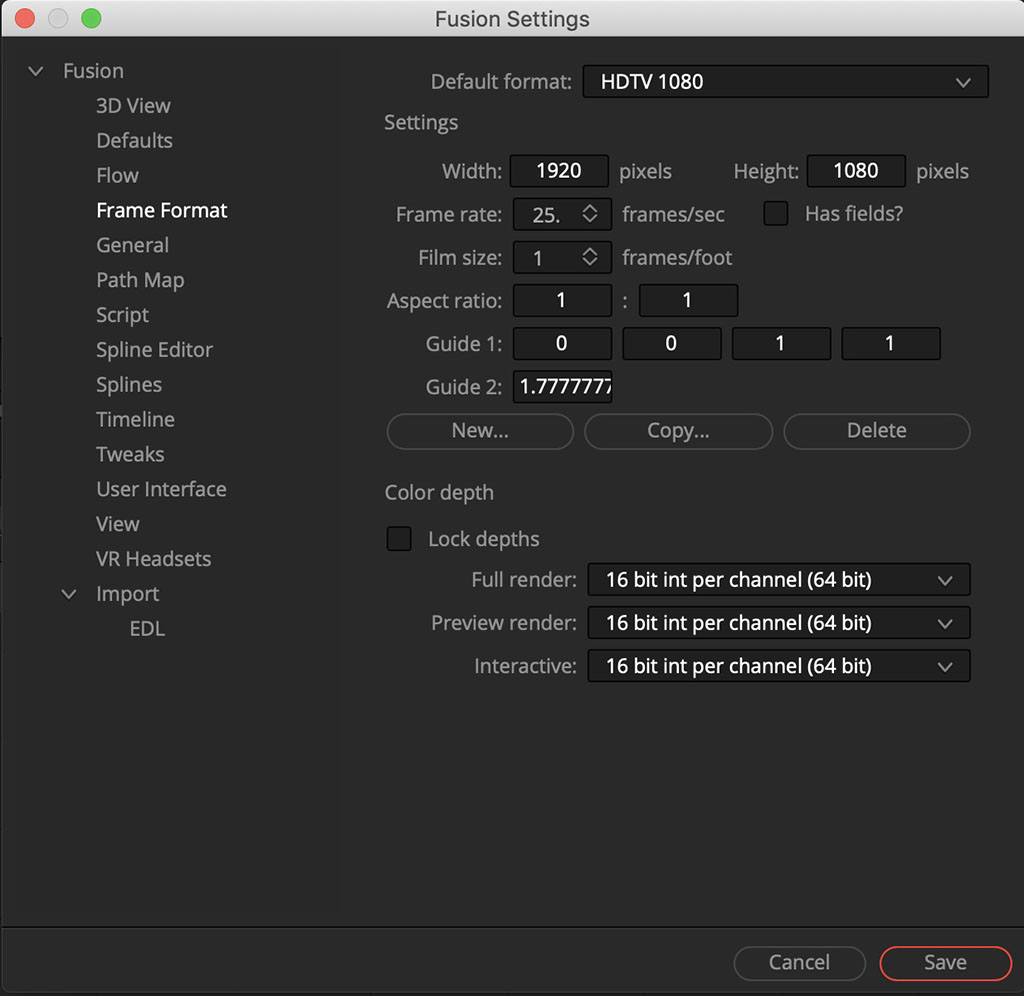Click the Copy... format button
Viewport: 1024px width, 996px height.
(x=679, y=431)
